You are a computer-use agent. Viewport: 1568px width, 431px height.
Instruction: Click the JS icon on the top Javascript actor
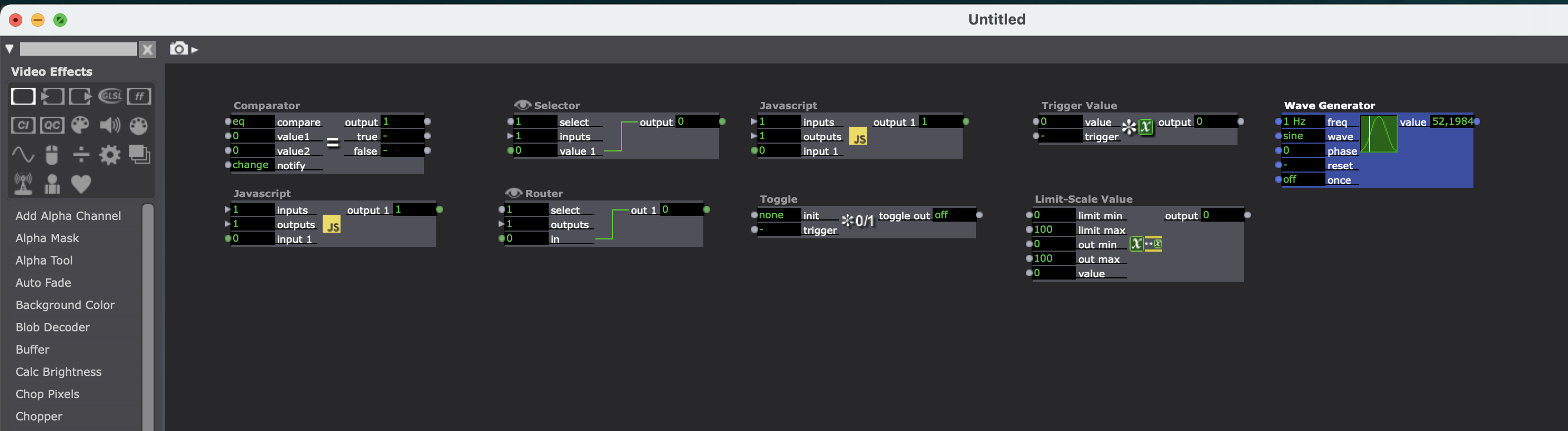(858, 137)
